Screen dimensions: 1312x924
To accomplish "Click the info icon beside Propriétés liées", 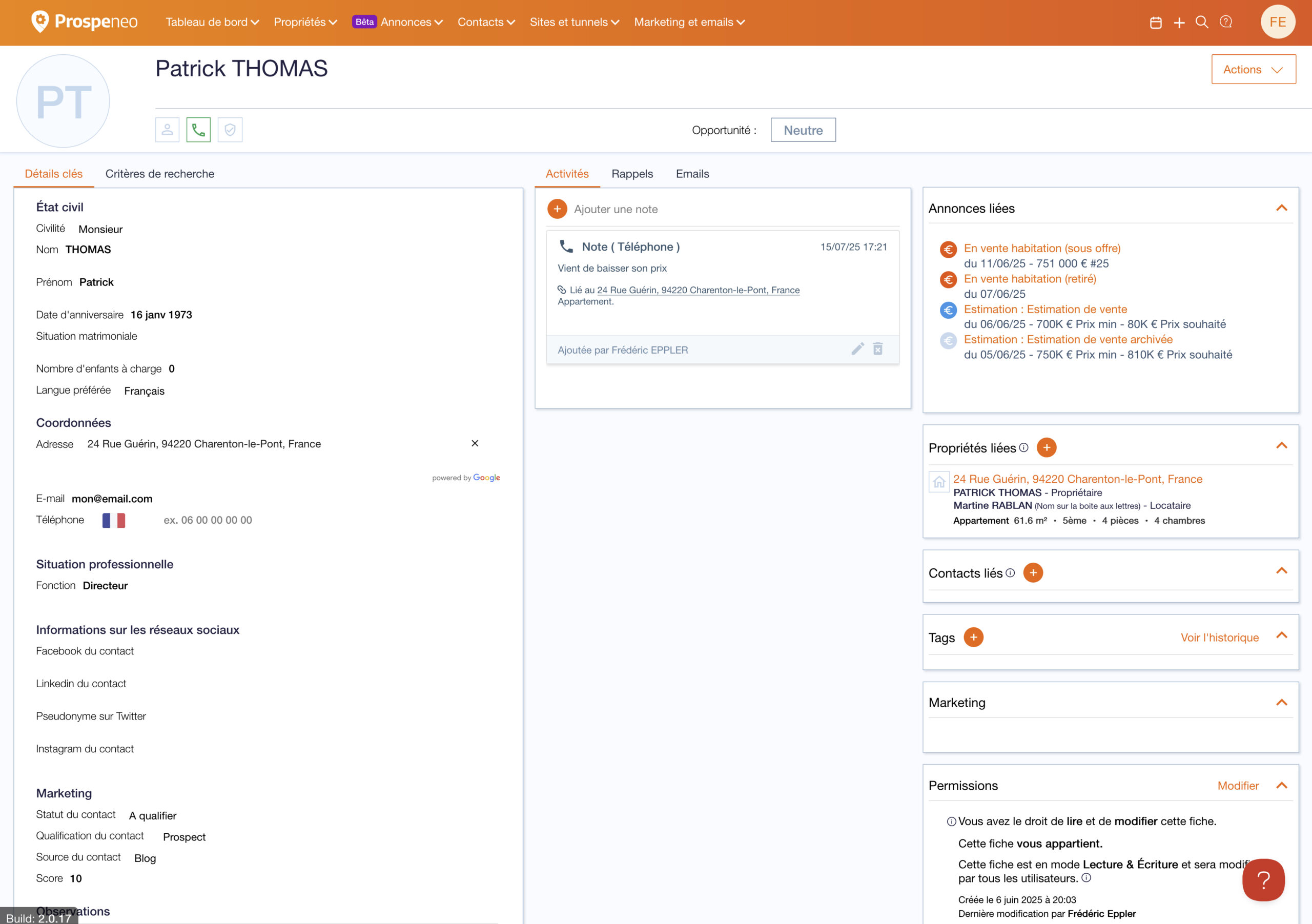I will (1023, 447).
